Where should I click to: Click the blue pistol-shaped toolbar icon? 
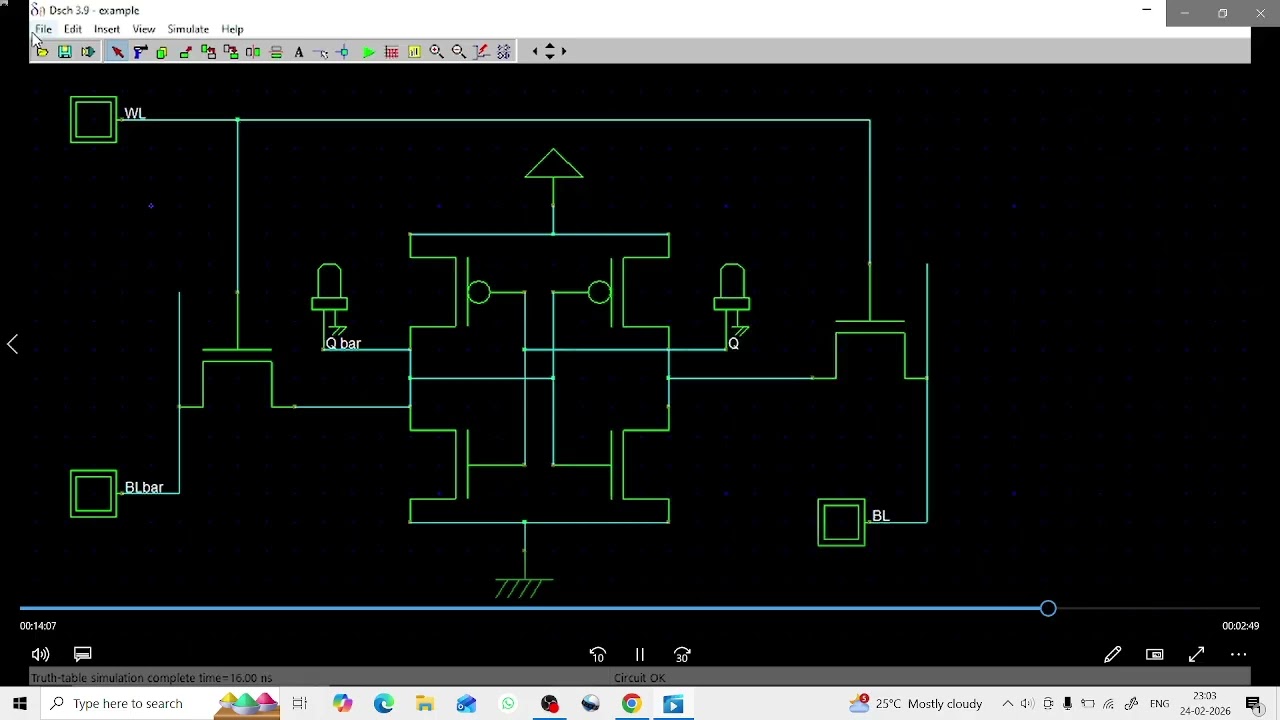(x=140, y=51)
